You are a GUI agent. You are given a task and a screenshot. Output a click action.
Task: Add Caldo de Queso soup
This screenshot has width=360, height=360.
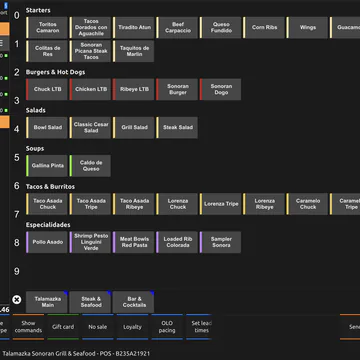90,166
